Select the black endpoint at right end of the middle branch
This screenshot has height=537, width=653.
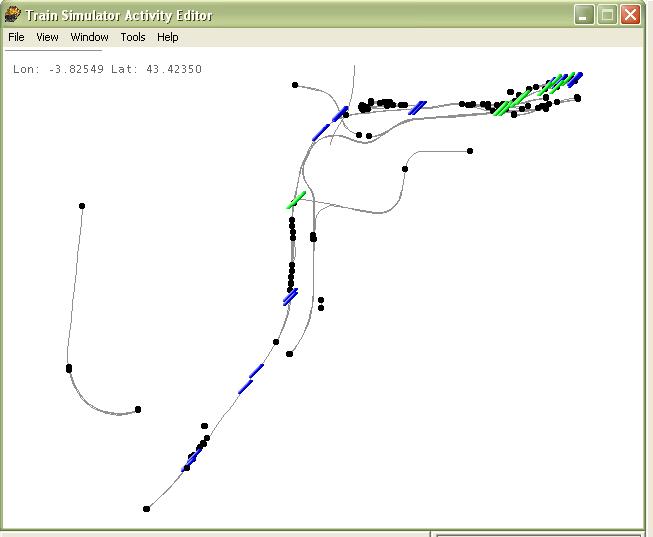pyautogui.click(x=470, y=151)
